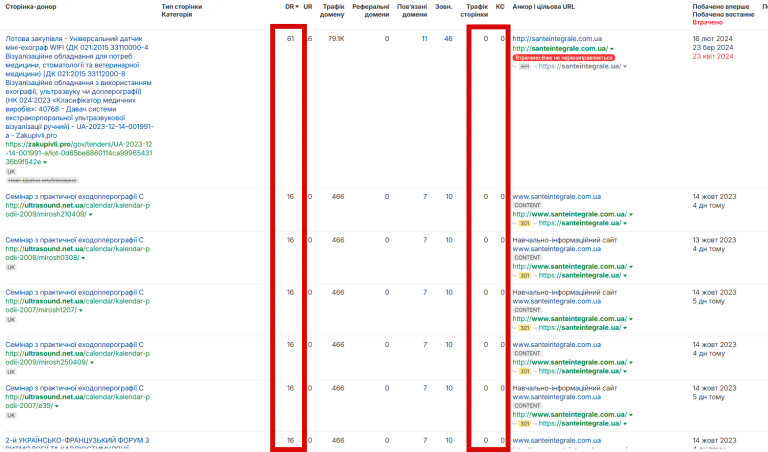Expand caret after the mirosh210409 URL
The width and height of the screenshot is (768, 452).
pos(91,215)
